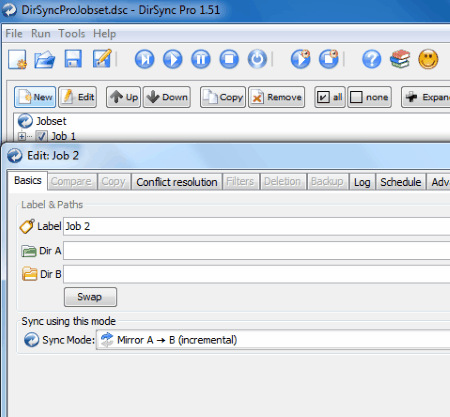Uncheck all jobs with 'none' button
The height and width of the screenshot is (417, 450).
[369, 97]
